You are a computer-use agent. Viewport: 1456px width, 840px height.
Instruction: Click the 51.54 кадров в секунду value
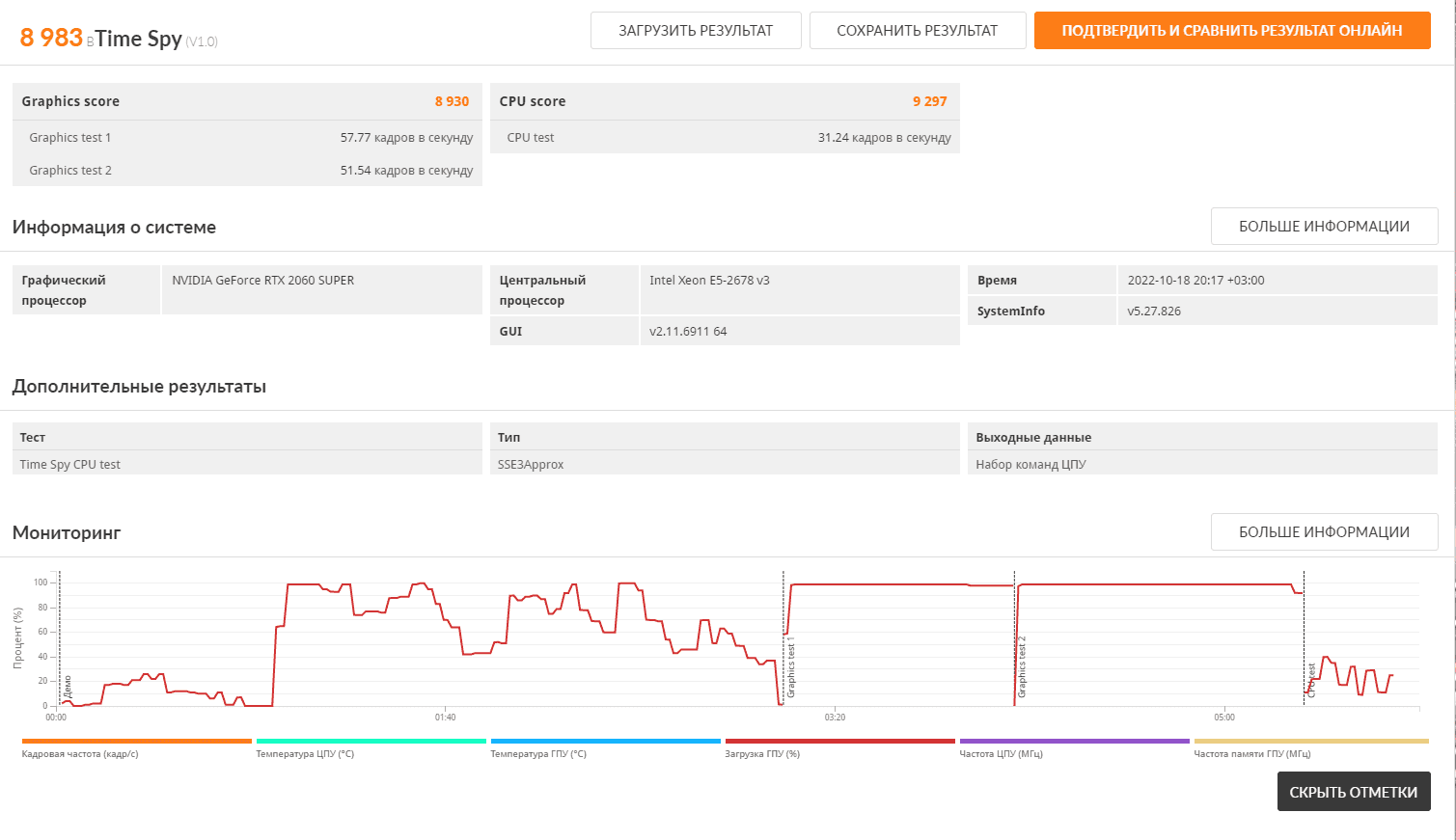[406, 171]
